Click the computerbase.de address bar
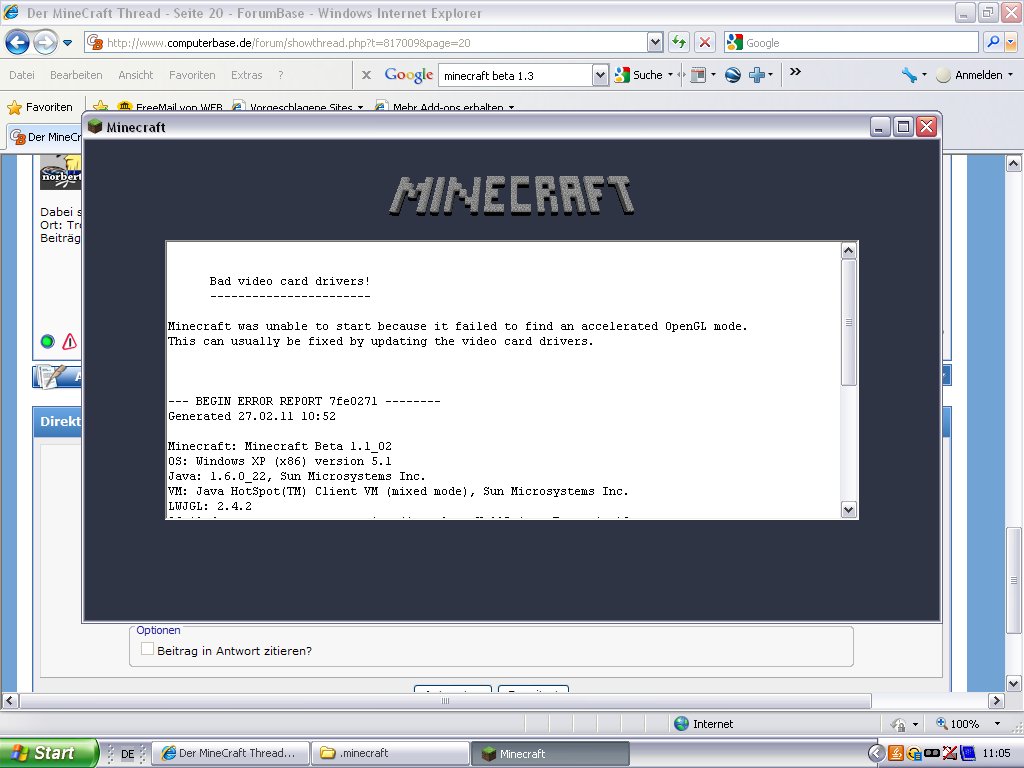Image resolution: width=1024 pixels, height=768 pixels. coord(366,42)
